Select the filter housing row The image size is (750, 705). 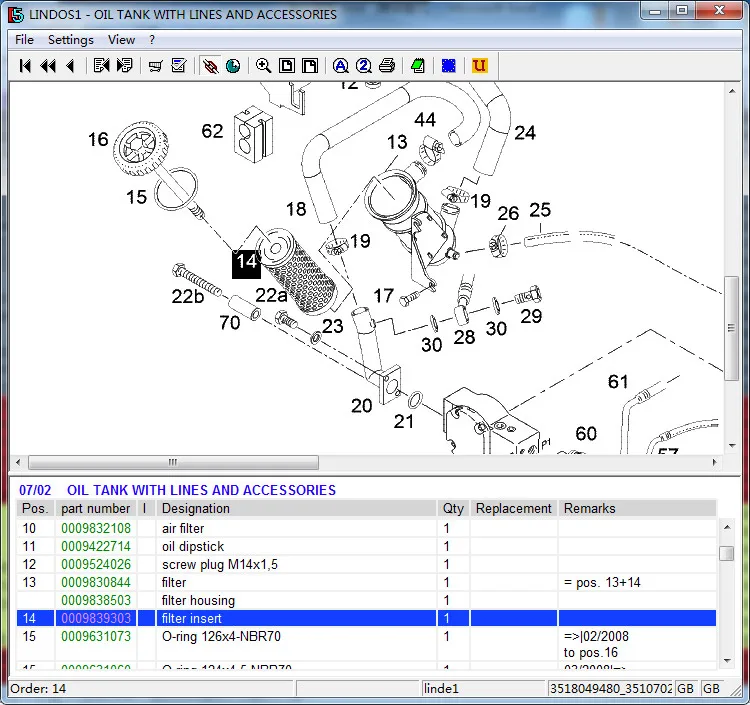(x=198, y=601)
